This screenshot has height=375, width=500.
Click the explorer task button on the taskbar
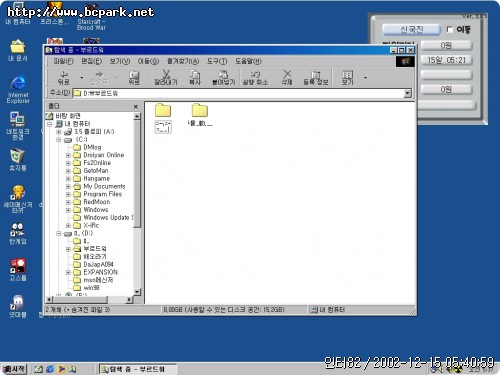(138, 369)
